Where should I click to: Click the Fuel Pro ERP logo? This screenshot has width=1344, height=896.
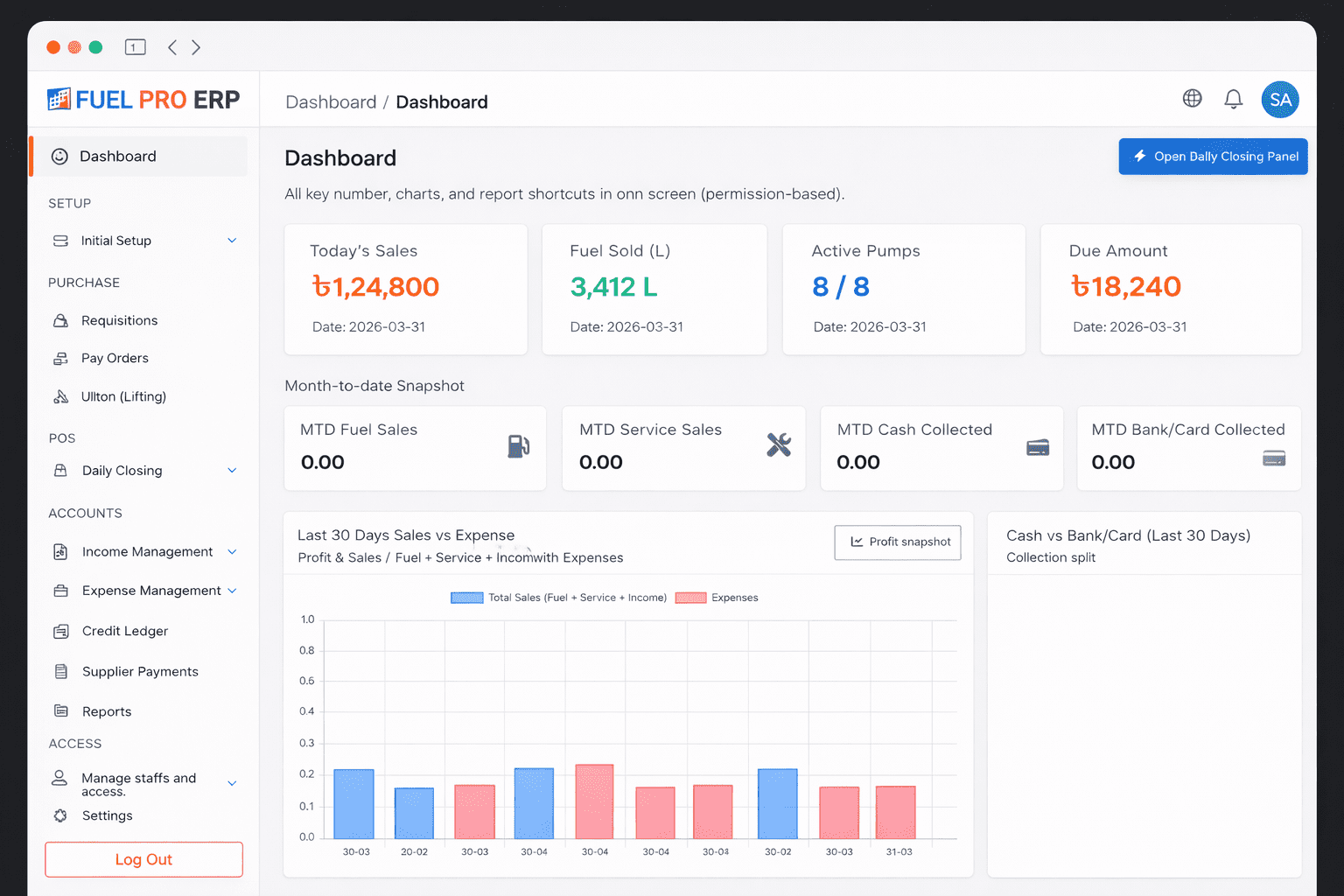(143, 100)
